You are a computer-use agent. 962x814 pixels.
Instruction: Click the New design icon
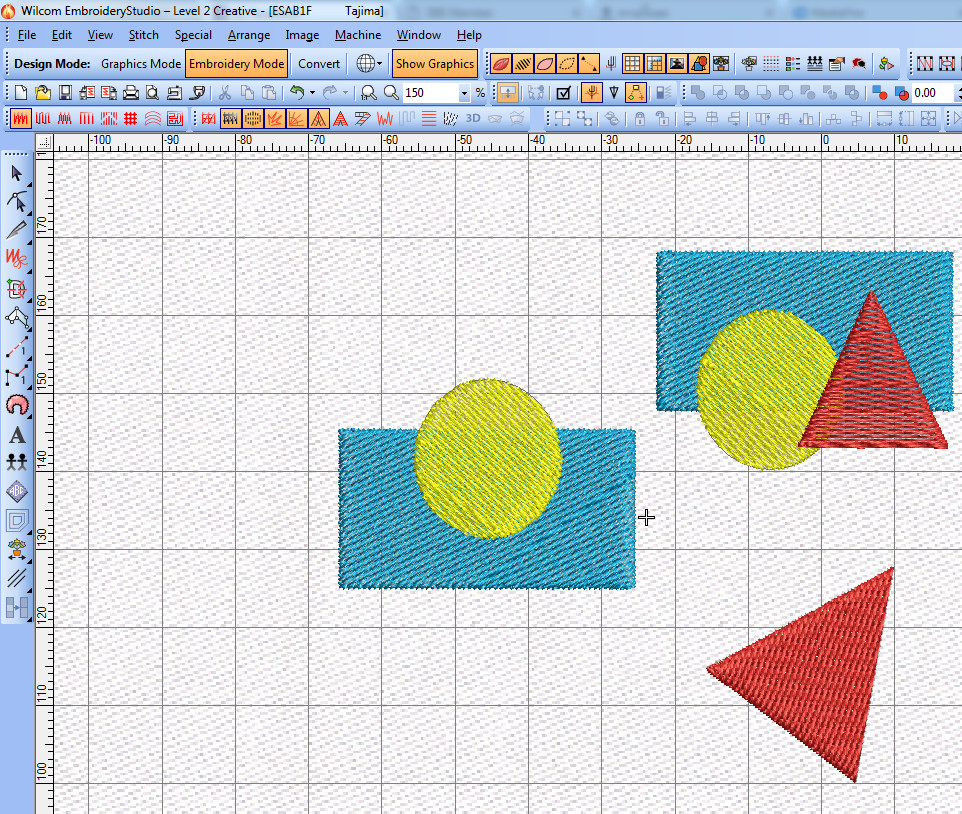pyautogui.click(x=20, y=93)
